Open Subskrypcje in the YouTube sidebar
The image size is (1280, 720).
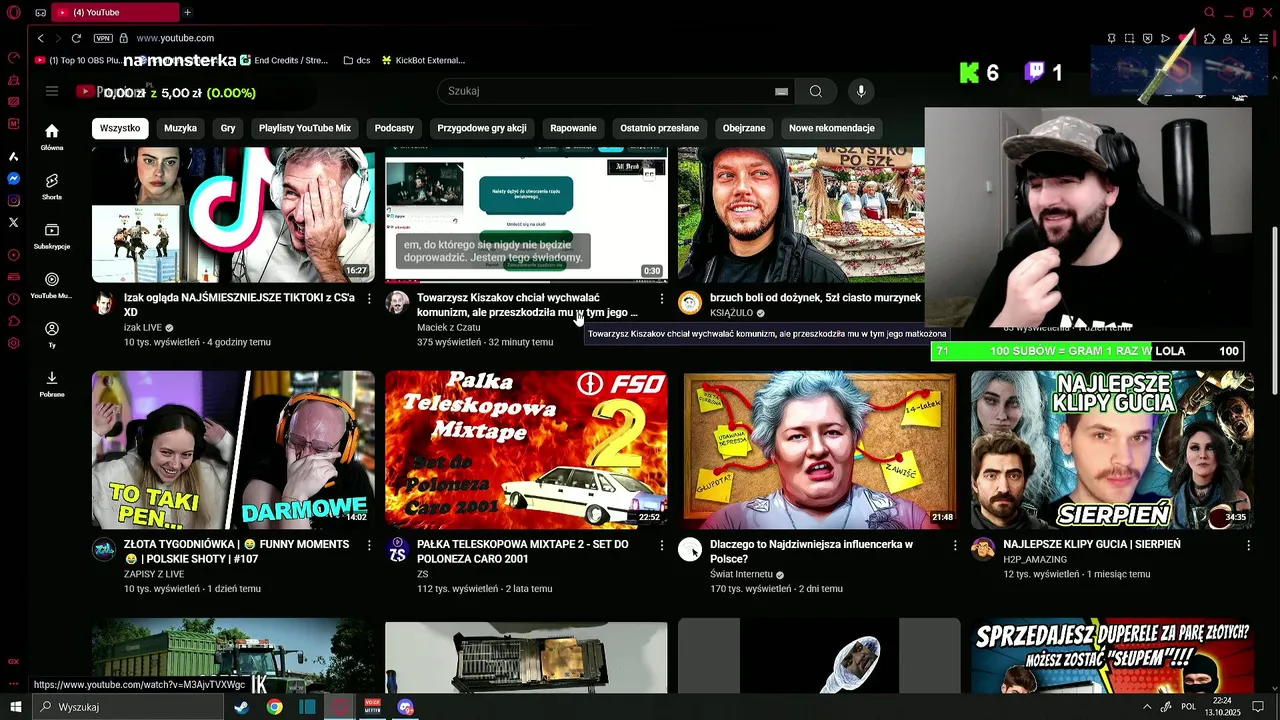(52, 236)
